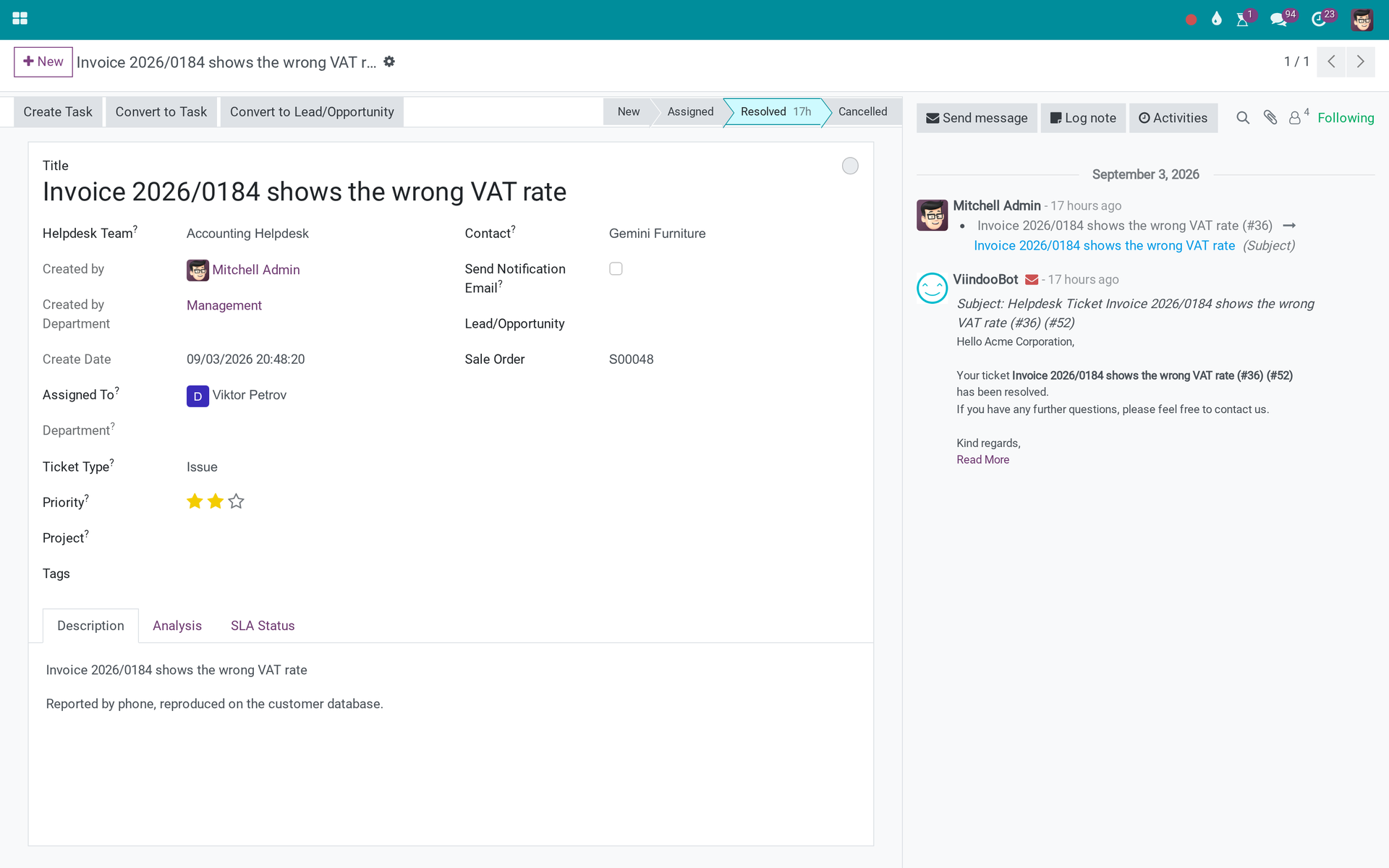Click the Convert to Task button
The width and height of the screenshot is (1389, 868).
coord(161,112)
